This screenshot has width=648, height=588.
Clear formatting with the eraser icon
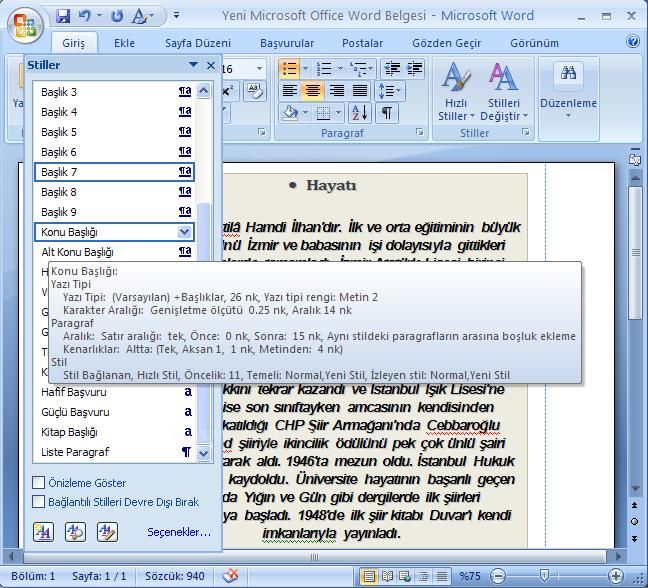click(x=255, y=90)
